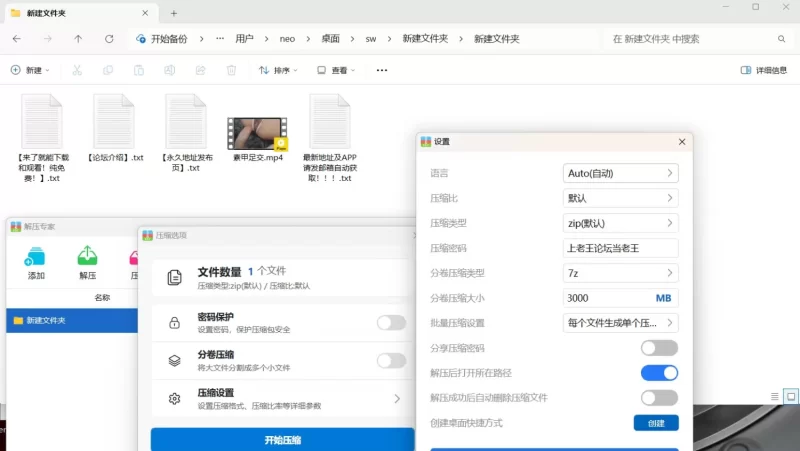
Task: Click the layers icon beside 分卷压缩
Action: pyautogui.click(x=174, y=361)
